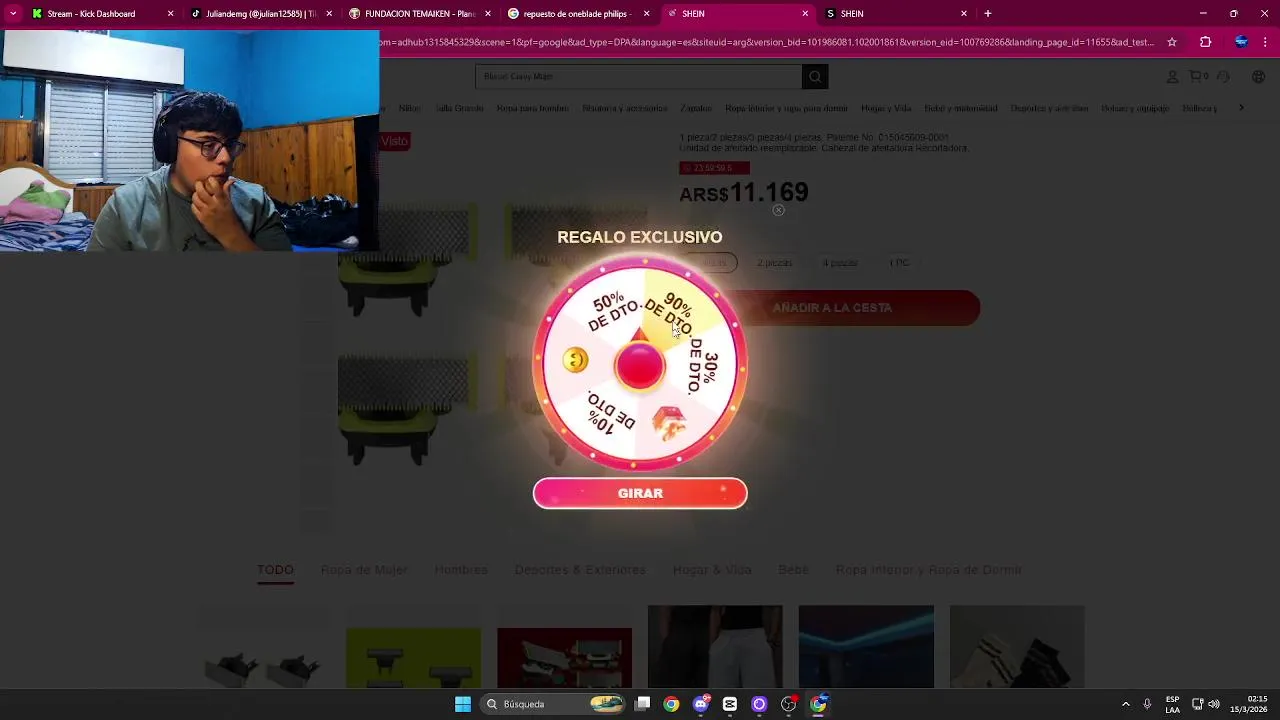This screenshot has height=720, width=1280.
Task: Select the Hogar & Vida recommendations tab
Action: [x=712, y=570]
